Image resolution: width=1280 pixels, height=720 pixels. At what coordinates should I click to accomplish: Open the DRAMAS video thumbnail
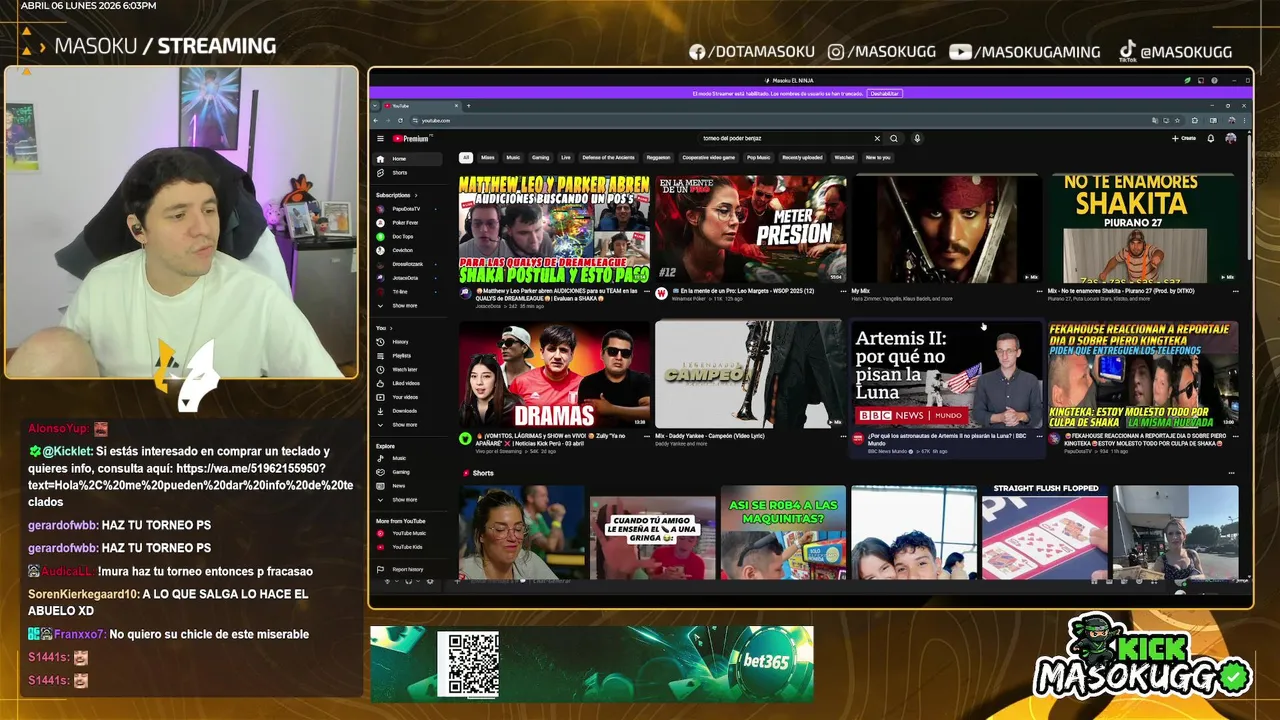tap(554, 375)
